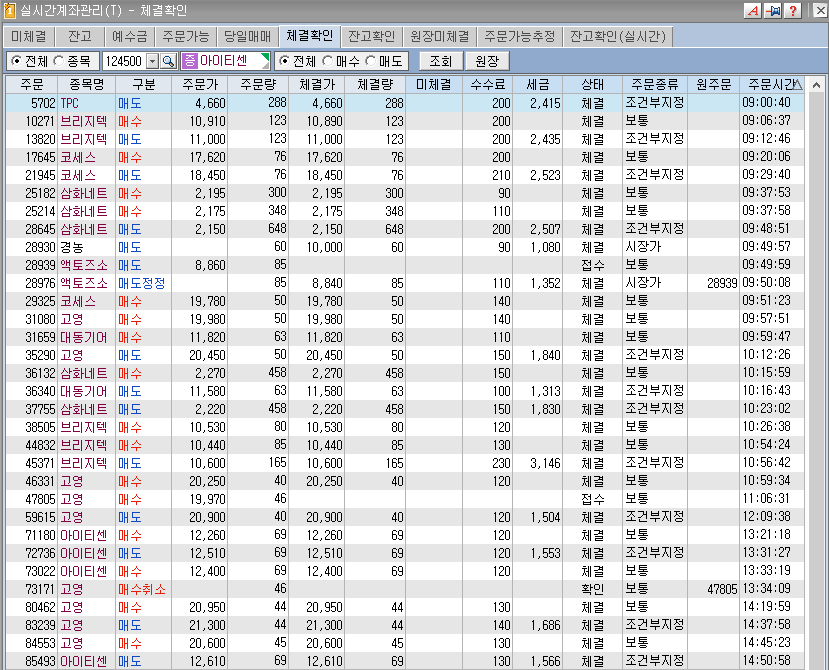This screenshot has width=829, height=670.
Task: Click the 조회 button
Action: pos(441,61)
